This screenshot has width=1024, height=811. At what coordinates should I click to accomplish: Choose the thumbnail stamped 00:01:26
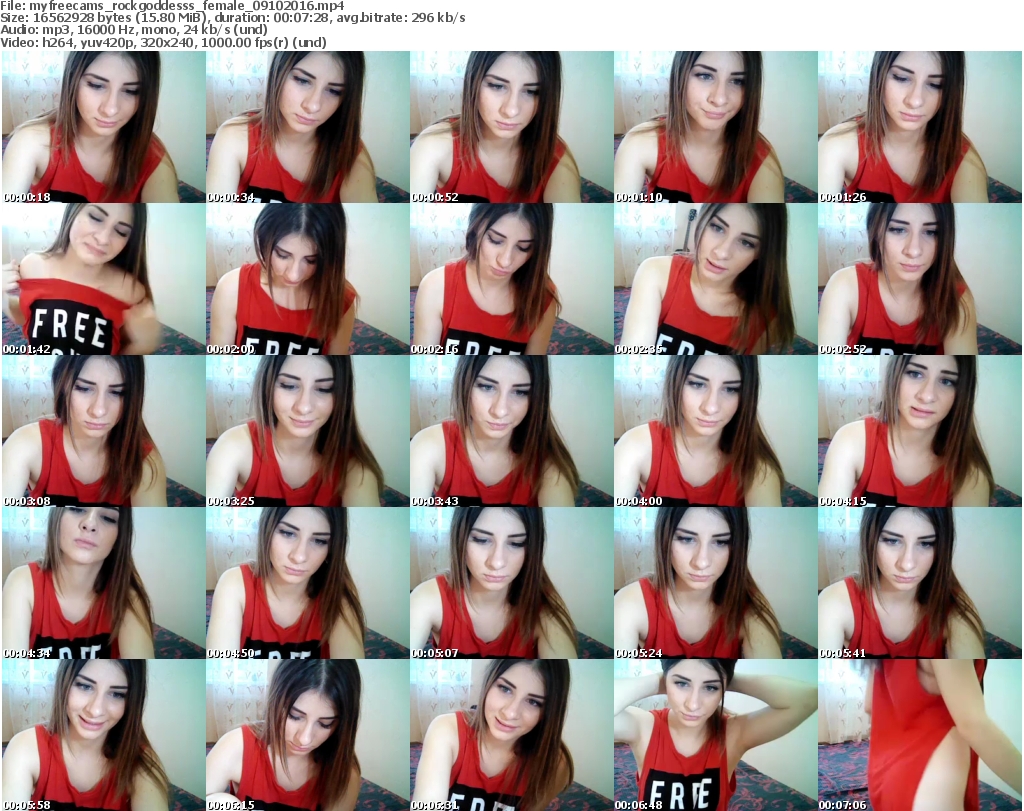click(920, 127)
